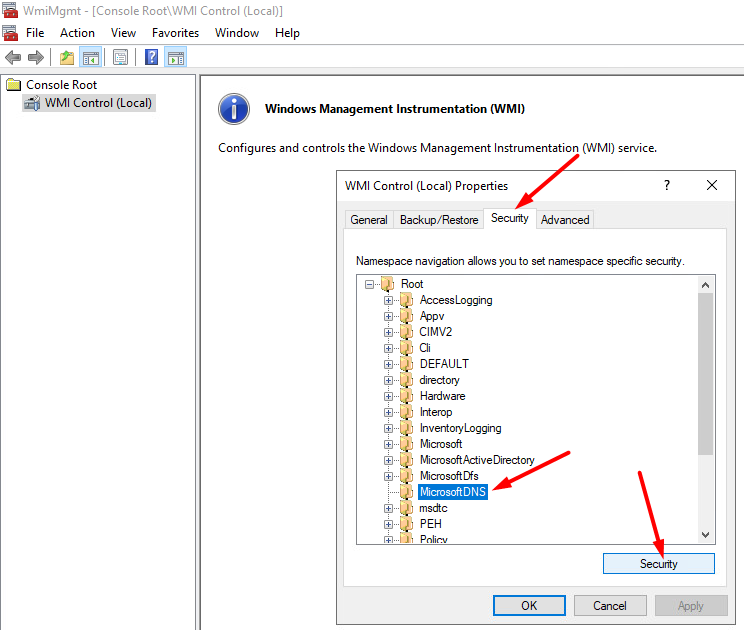Open the Favorites menu
Image resolution: width=744 pixels, height=630 pixels.
[175, 33]
